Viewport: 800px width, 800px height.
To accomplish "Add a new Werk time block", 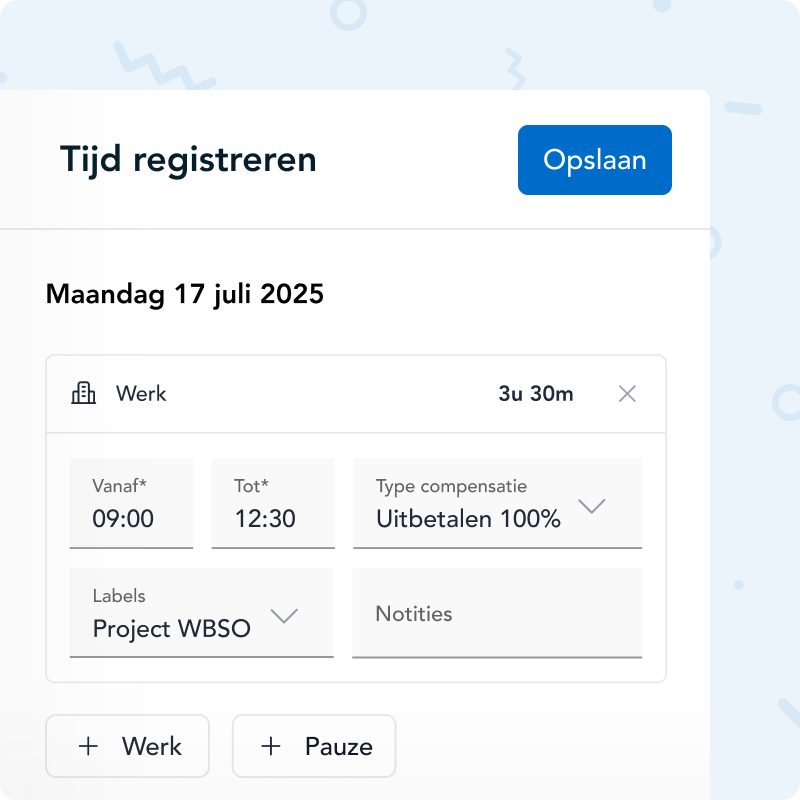I will pos(127,746).
